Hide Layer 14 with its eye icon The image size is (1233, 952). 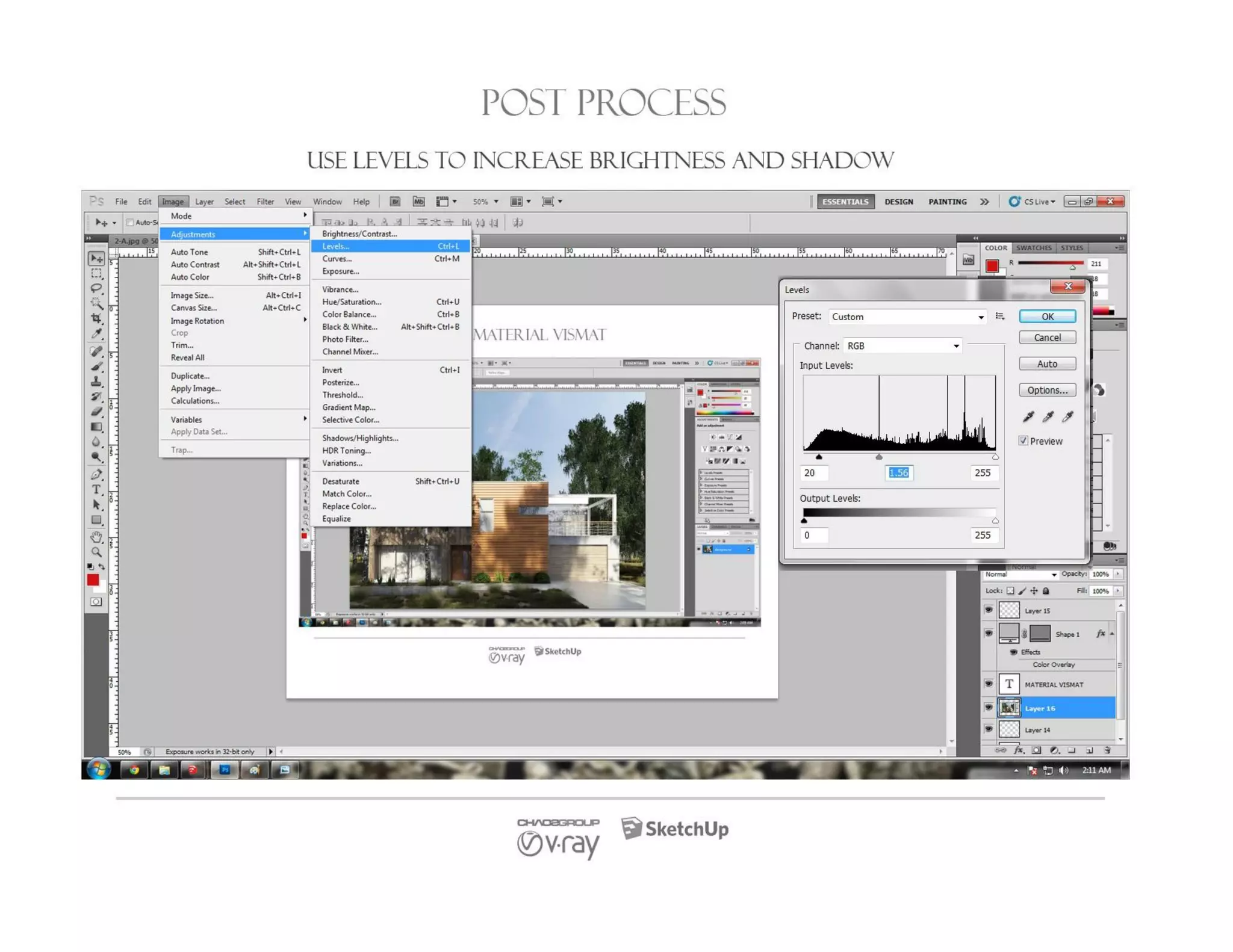point(989,729)
